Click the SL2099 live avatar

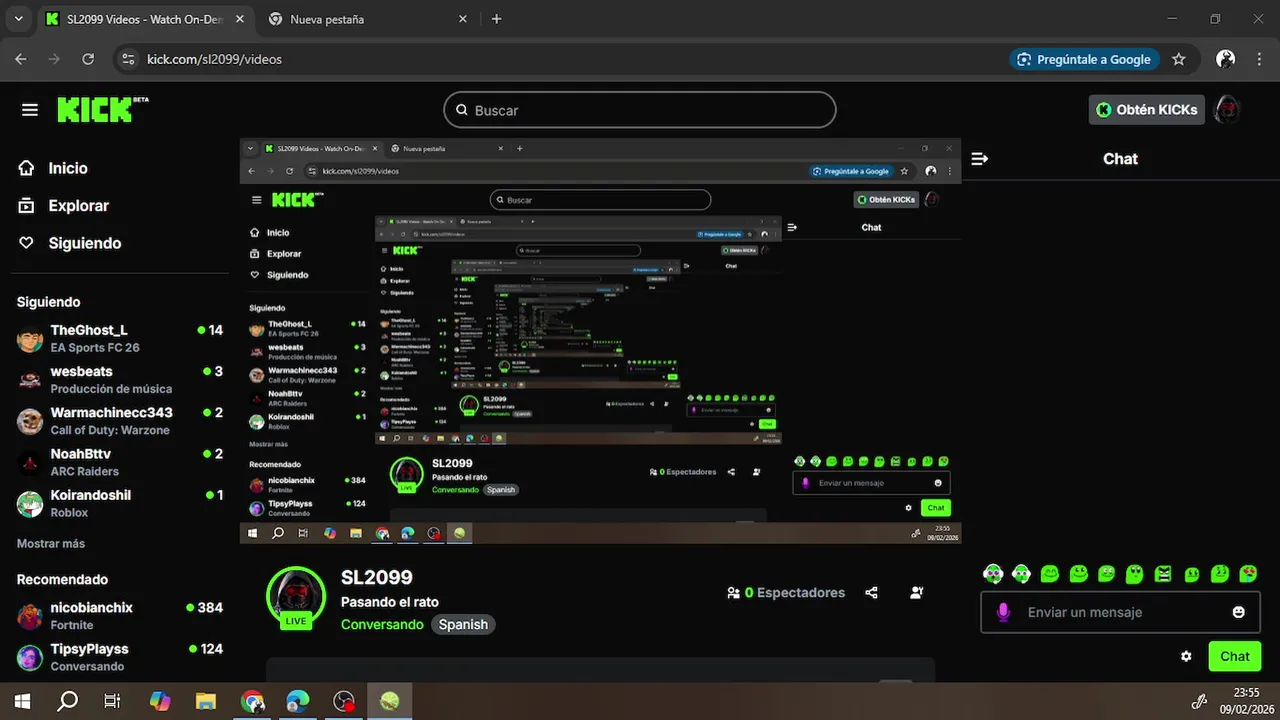pyautogui.click(x=296, y=597)
